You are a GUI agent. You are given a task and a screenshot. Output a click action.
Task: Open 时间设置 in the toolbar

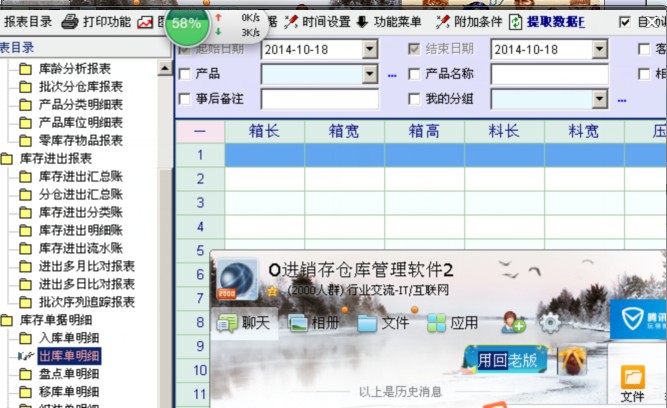(292, 21)
